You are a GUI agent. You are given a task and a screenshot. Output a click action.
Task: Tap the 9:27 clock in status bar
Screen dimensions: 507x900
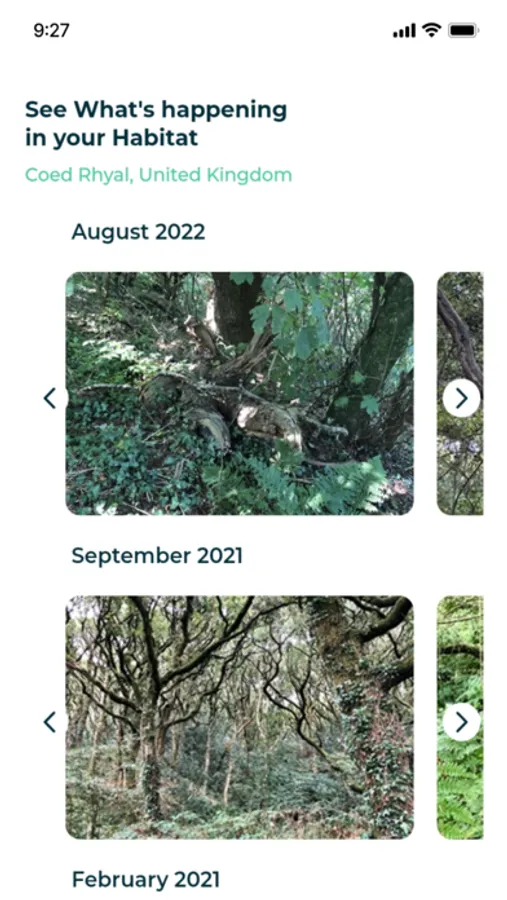(51, 30)
